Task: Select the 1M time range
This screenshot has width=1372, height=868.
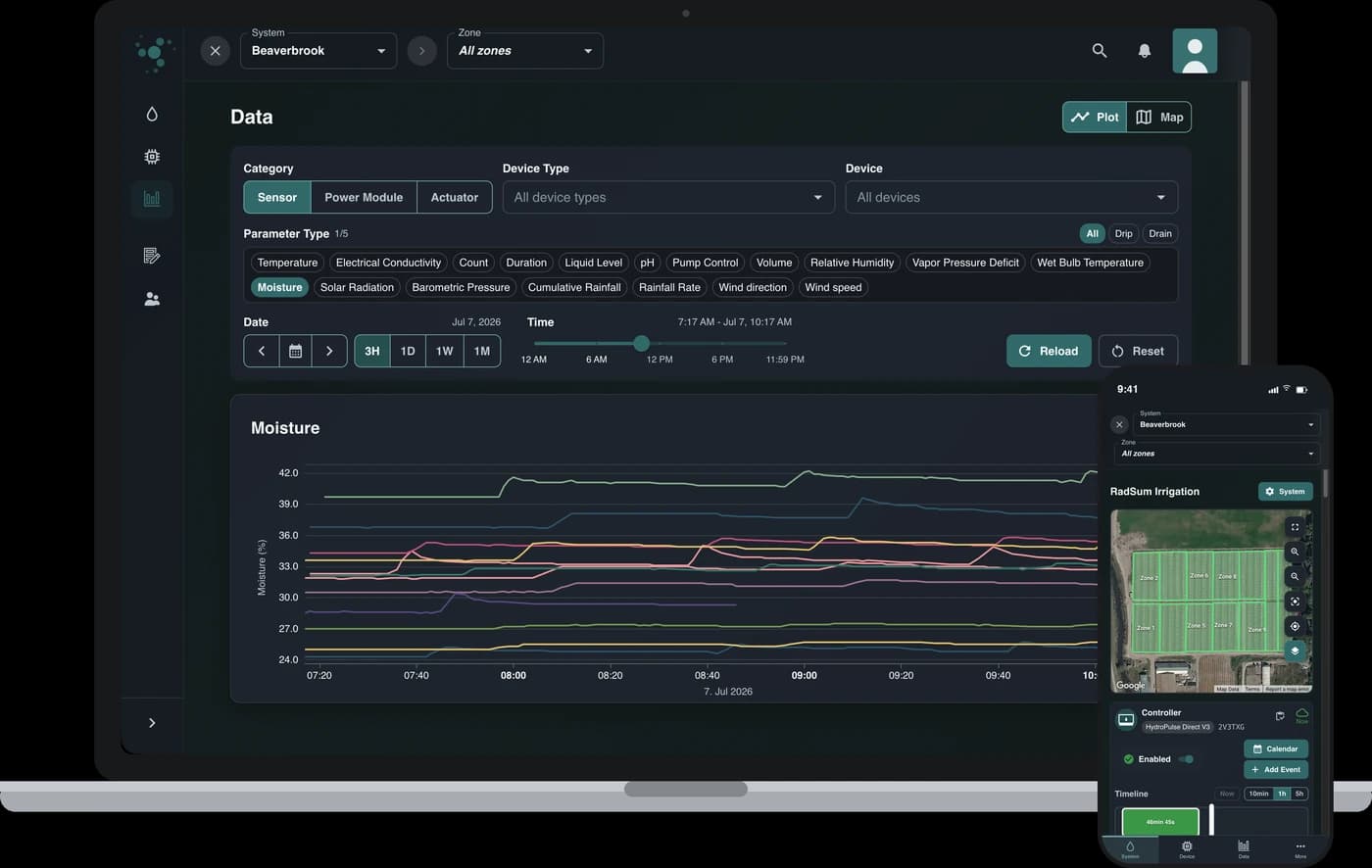Action: (x=482, y=351)
